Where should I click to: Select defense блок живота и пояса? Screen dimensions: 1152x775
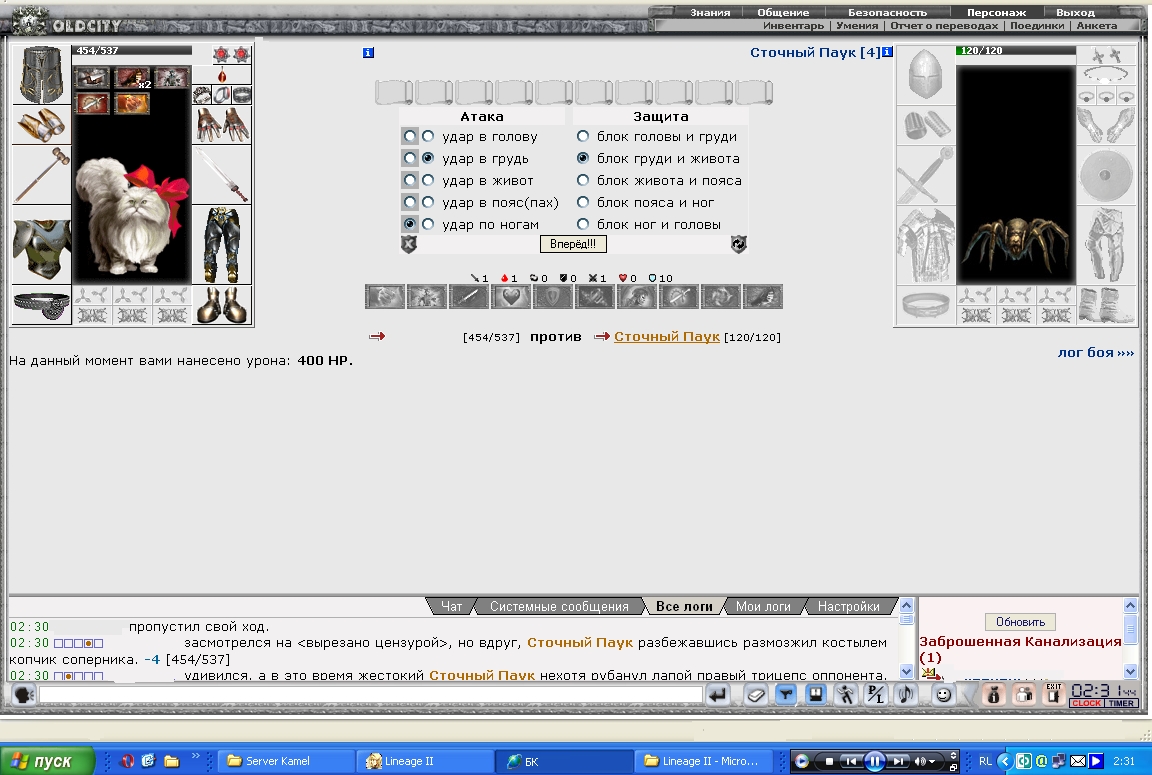coord(583,180)
